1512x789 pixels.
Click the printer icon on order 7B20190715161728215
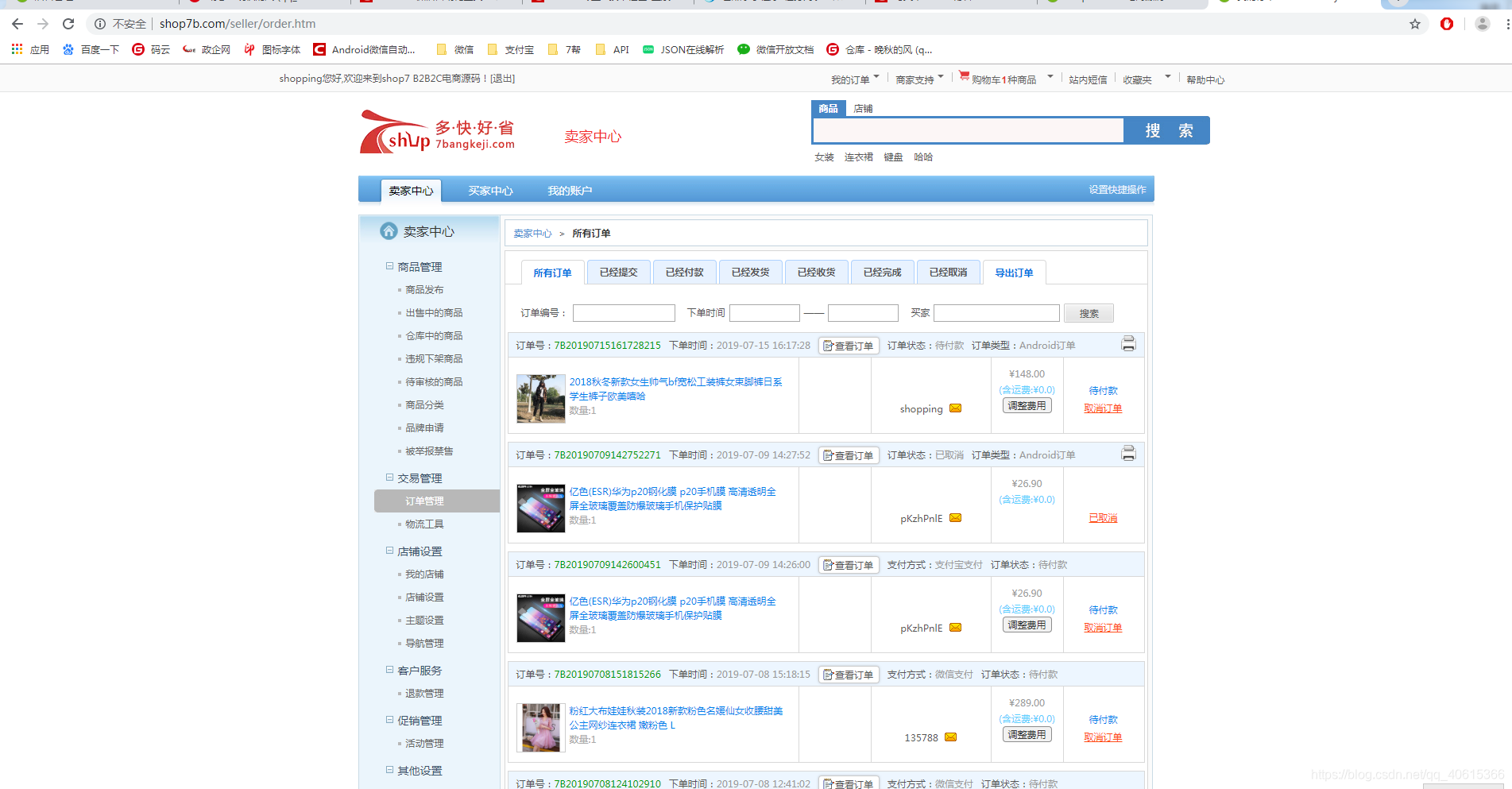click(x=1128, y=343)
